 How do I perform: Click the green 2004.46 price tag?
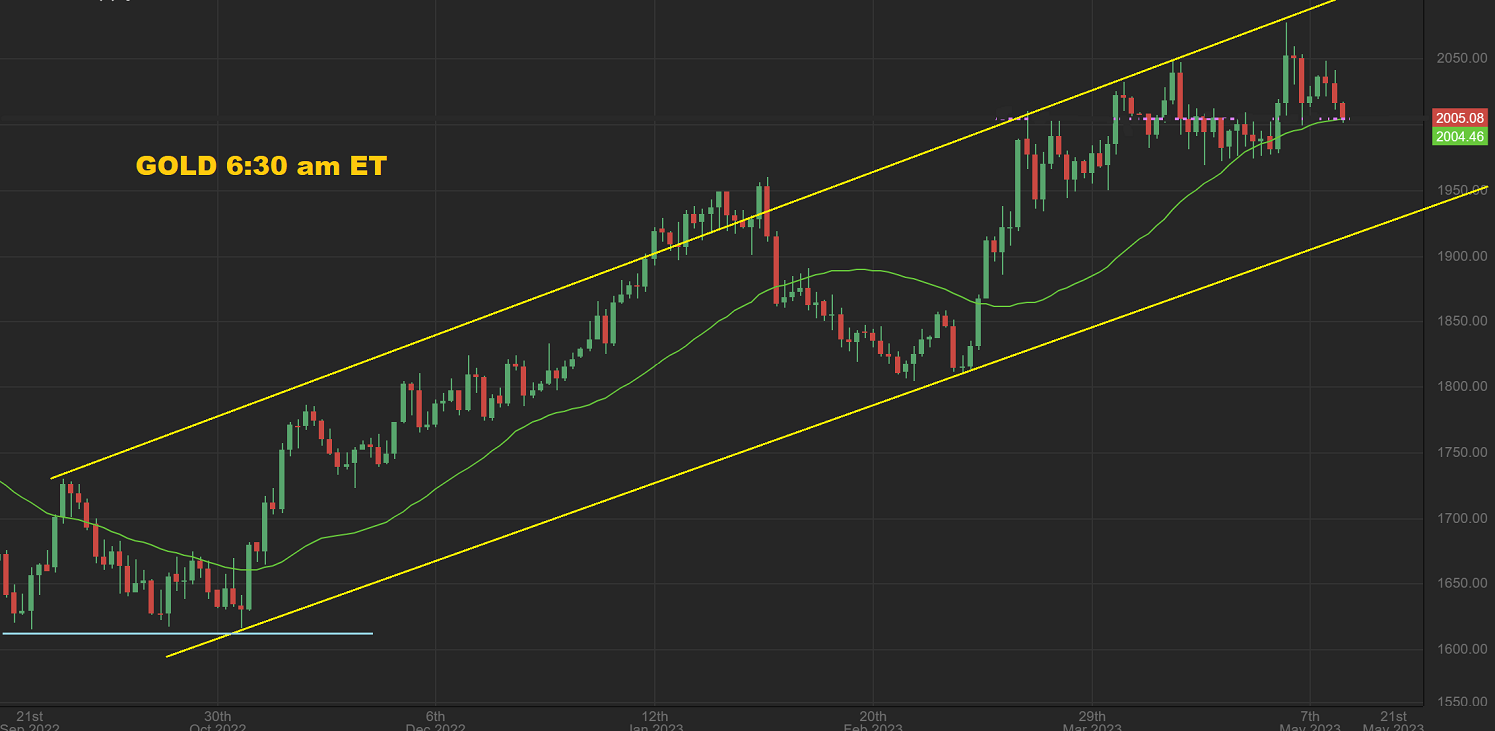[1461, 136]
